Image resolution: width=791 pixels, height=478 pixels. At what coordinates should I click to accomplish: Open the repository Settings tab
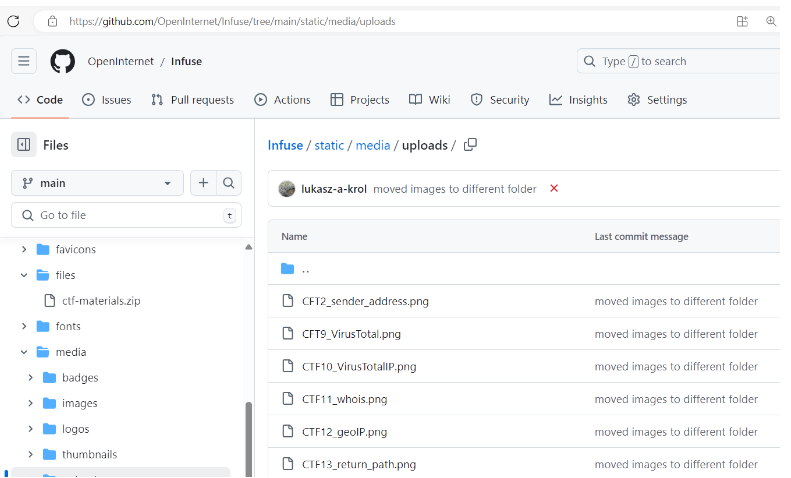click(657, 100)
